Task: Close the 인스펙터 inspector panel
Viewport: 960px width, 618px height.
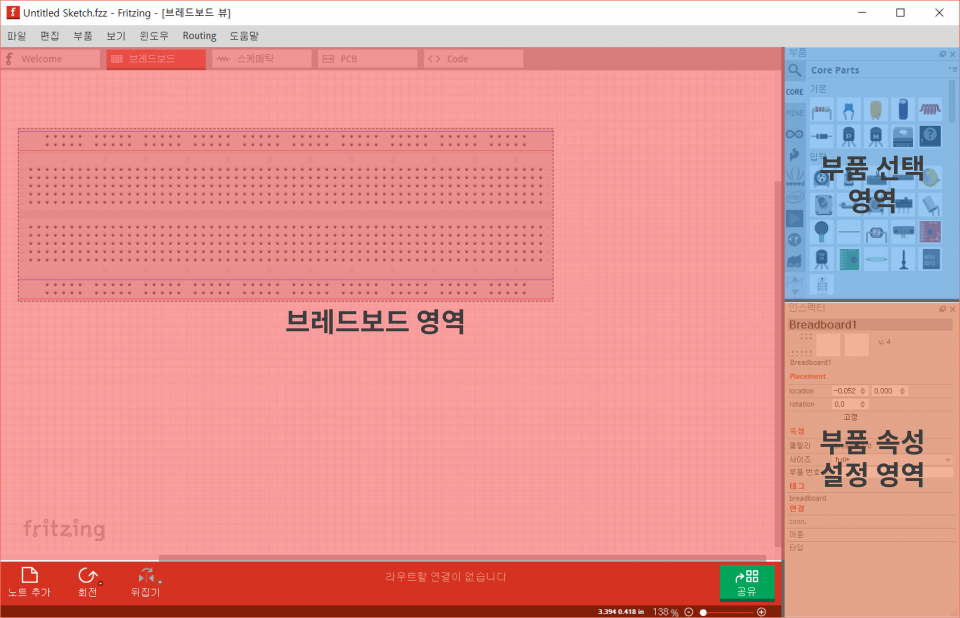Action: [953, 309]
